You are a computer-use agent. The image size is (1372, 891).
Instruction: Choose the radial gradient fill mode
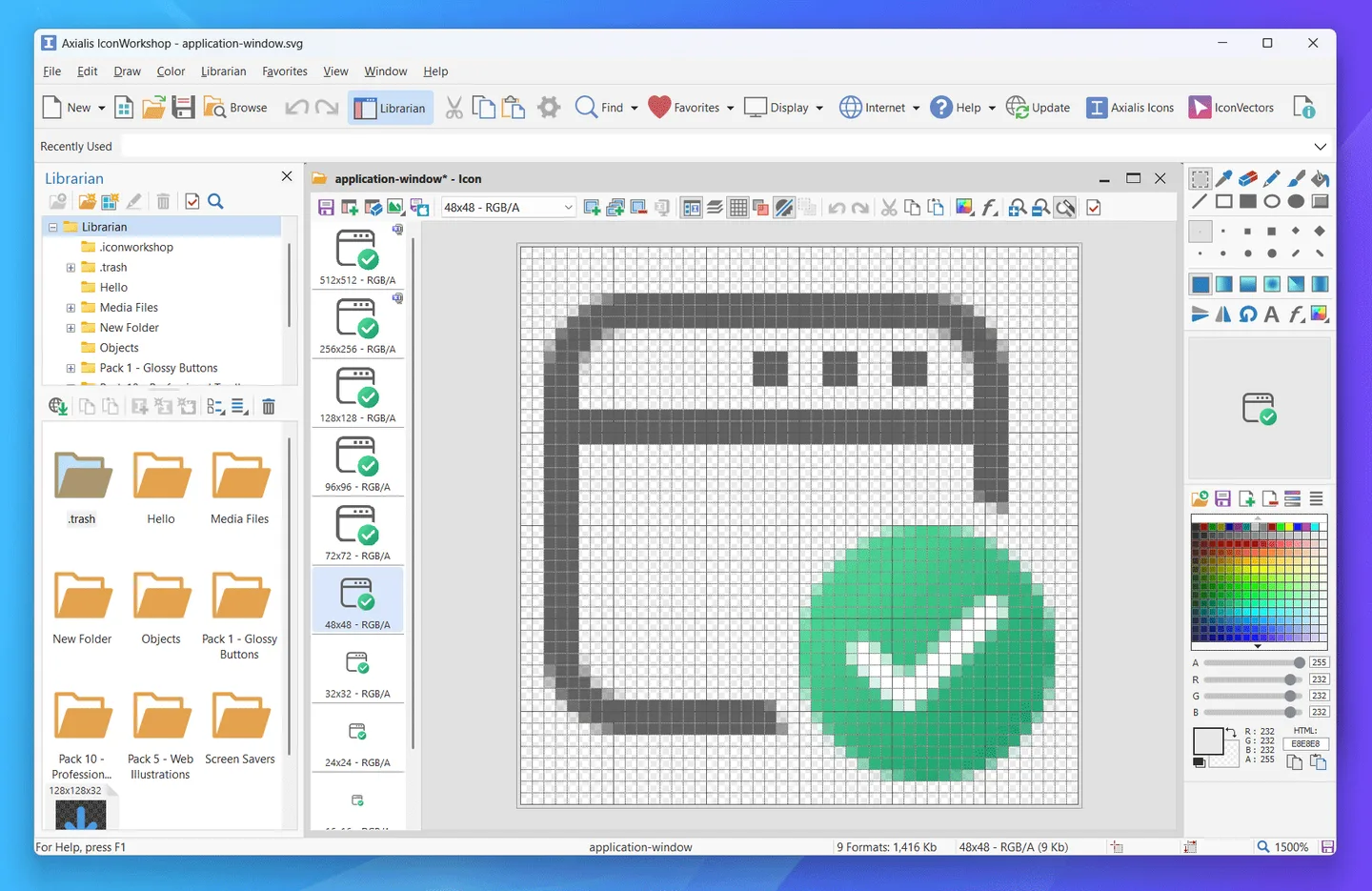pyautogui.click(x=1271, y=284)
